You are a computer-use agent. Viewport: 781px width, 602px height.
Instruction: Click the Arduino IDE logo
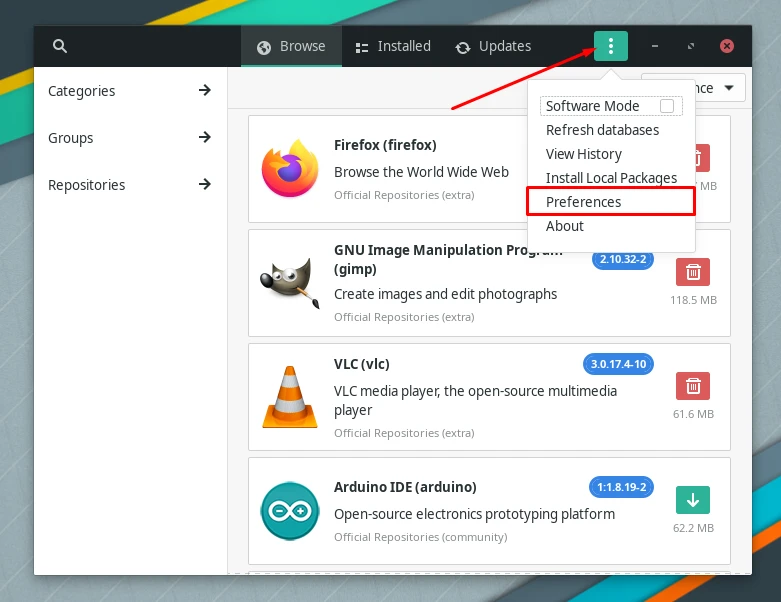pyautogui.click(x=290, y=511)
